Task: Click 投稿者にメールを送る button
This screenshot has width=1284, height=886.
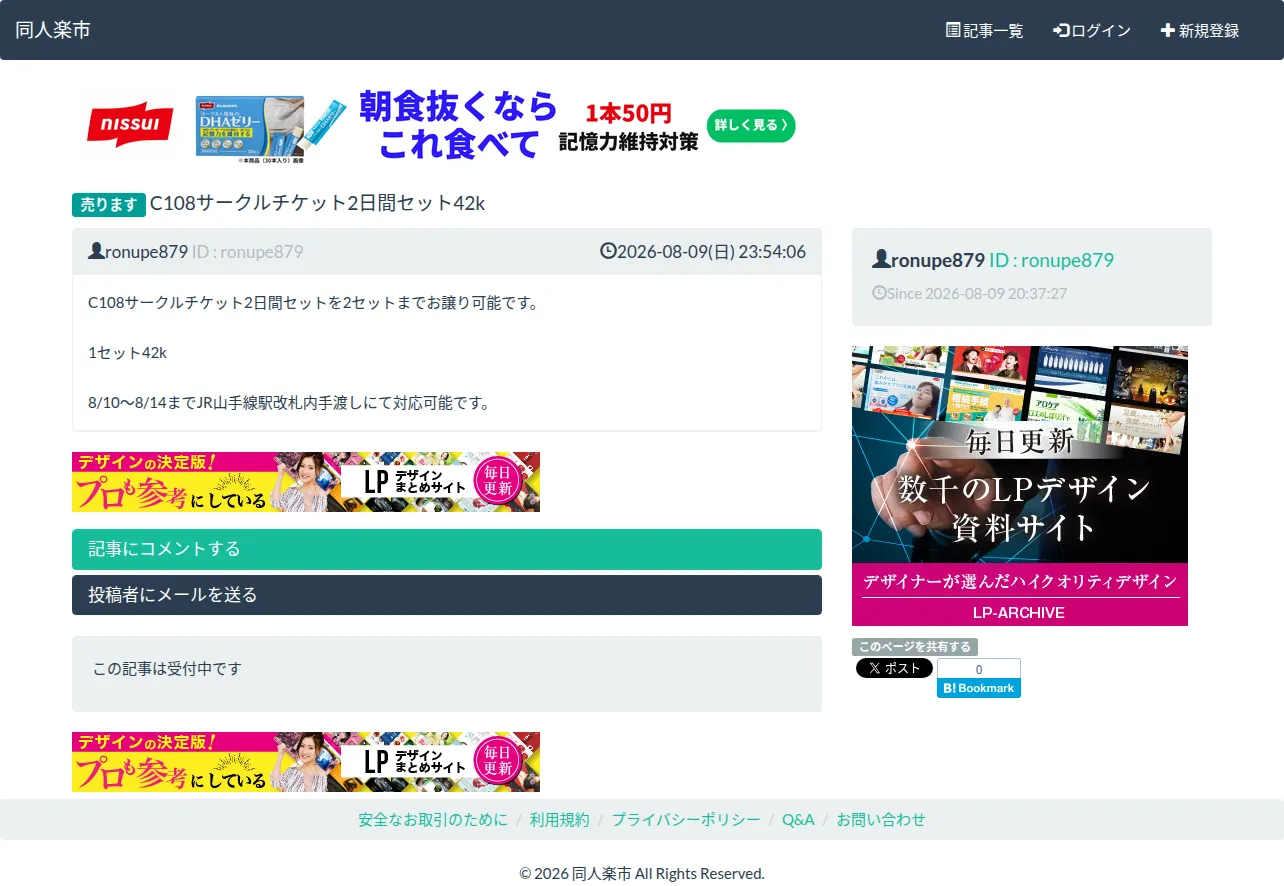Action: (447, 595)
